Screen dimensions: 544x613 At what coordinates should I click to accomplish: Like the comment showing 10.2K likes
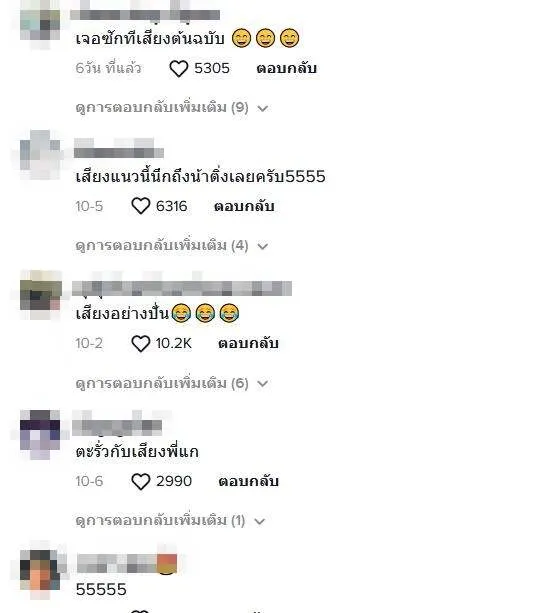click(141, 344)
